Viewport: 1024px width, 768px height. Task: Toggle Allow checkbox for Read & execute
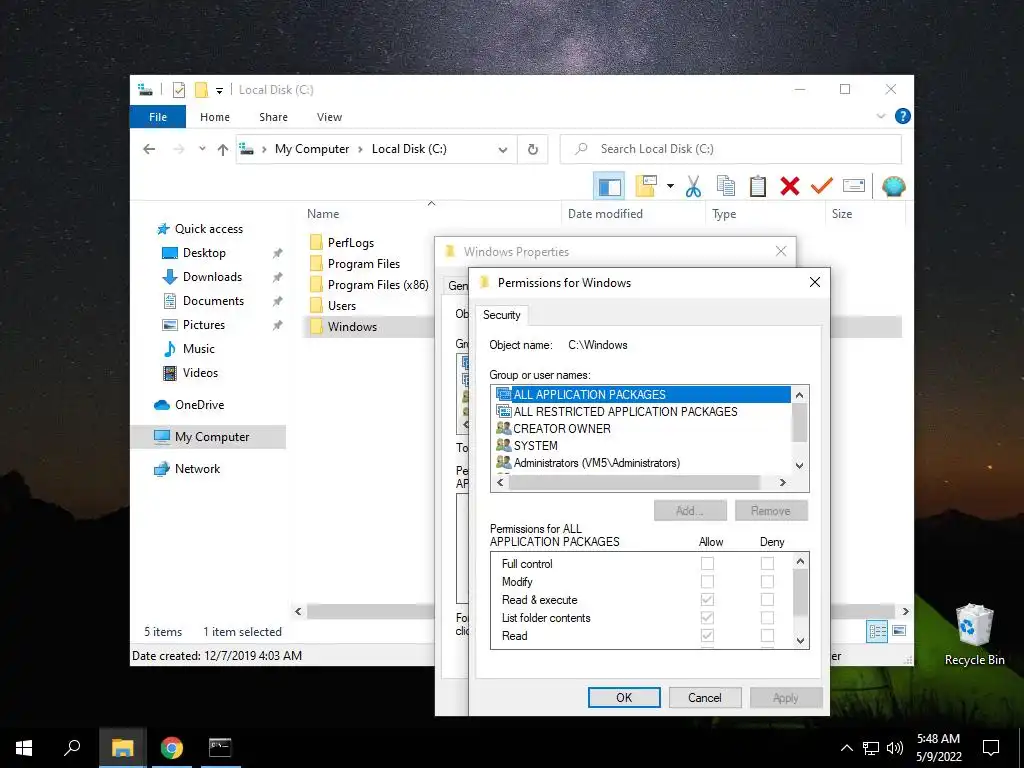click(x=707, y=600)
